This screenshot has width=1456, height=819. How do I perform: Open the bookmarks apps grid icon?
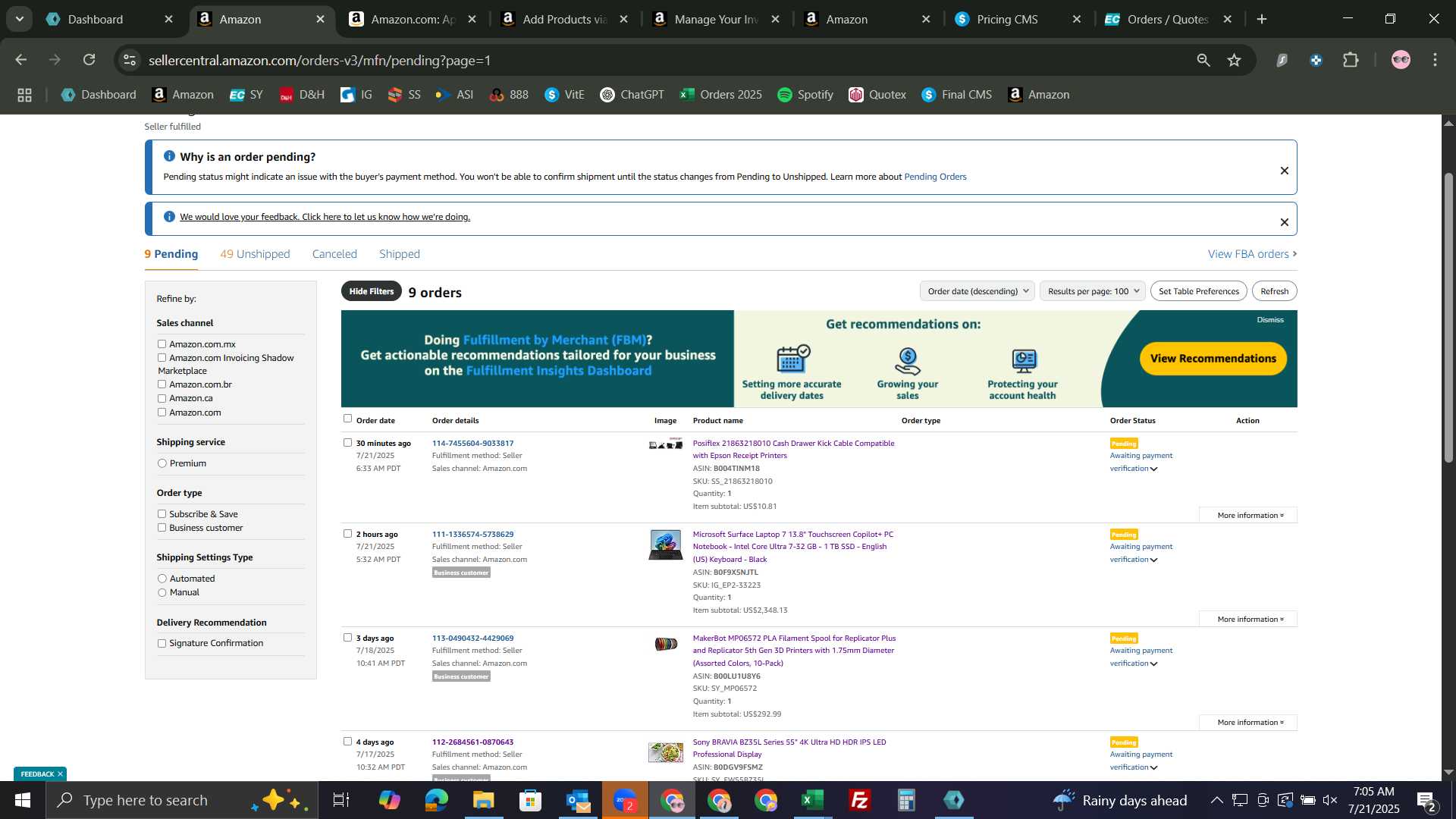tap(24, 95)
